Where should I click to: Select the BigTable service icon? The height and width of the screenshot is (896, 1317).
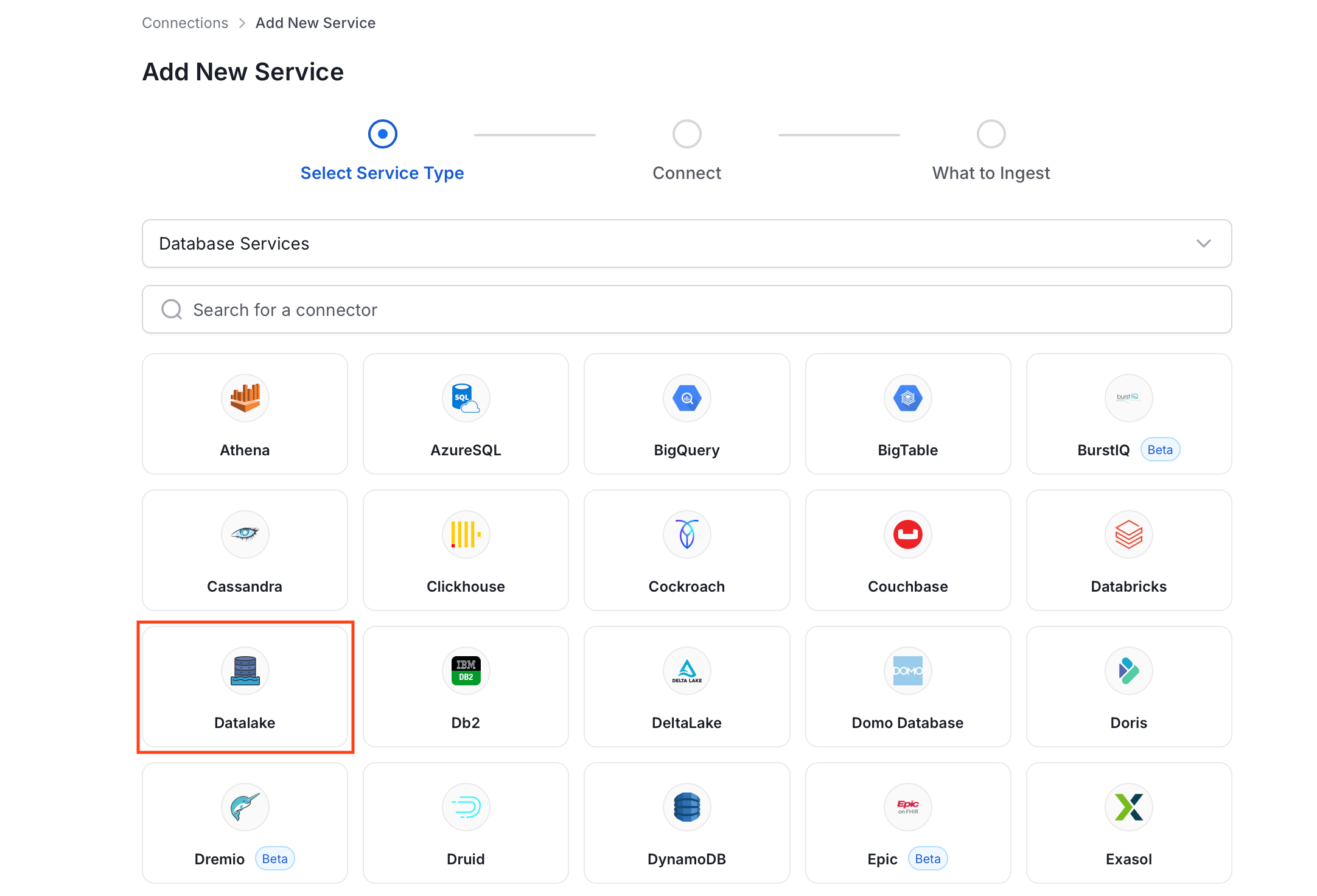907,398
